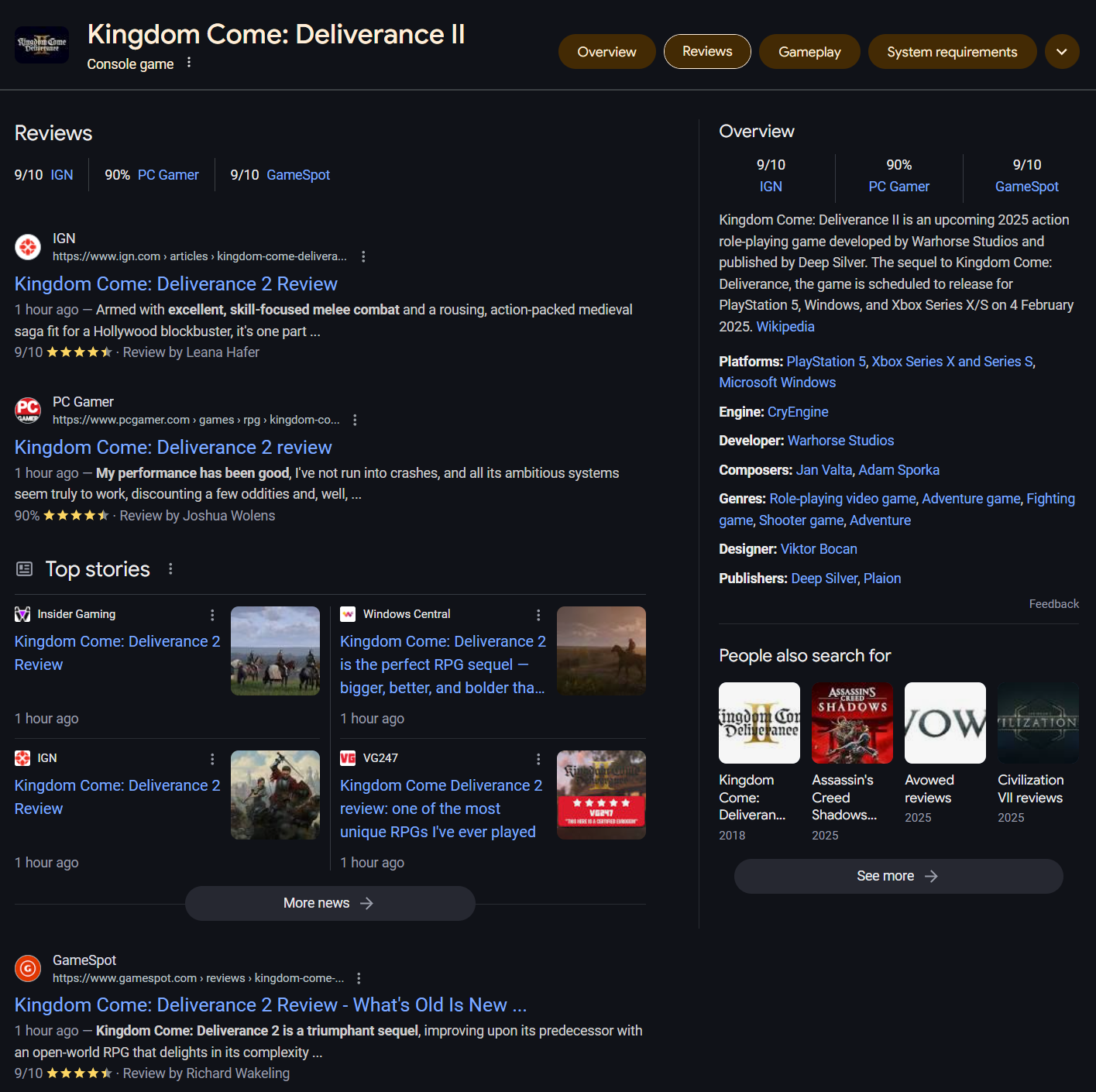Open VG247 most unique RPGs headline
Viewport: 1096px width, 1092px height.
coord(441,809)
